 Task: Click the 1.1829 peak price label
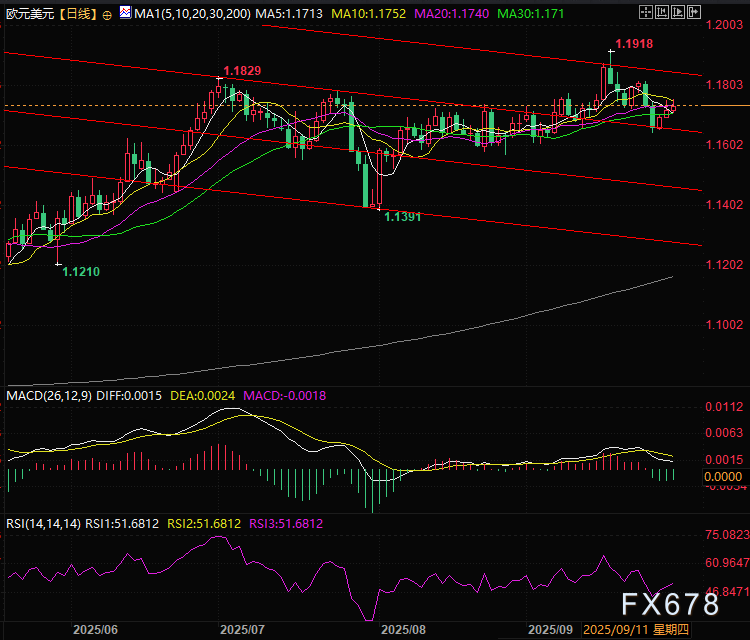click(x=242, y=71)
